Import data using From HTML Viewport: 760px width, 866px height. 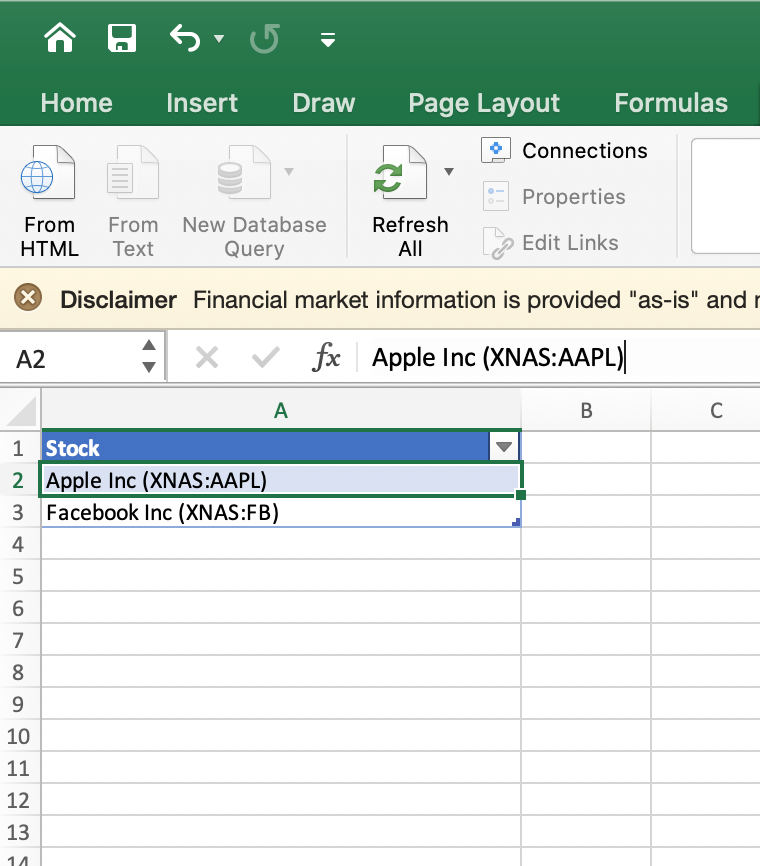tap(49, 201)
